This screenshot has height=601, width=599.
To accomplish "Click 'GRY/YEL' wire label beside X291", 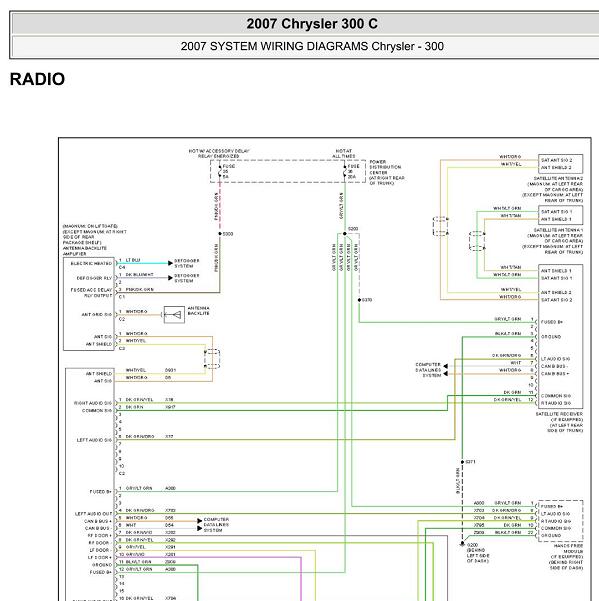I will (x=136, y=547).
